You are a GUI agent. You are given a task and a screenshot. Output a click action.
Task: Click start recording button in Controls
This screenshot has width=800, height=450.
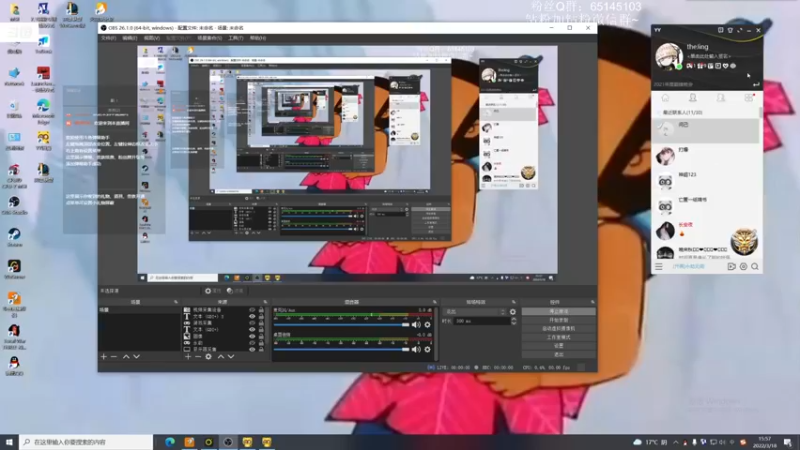click(x=559, y=320)
